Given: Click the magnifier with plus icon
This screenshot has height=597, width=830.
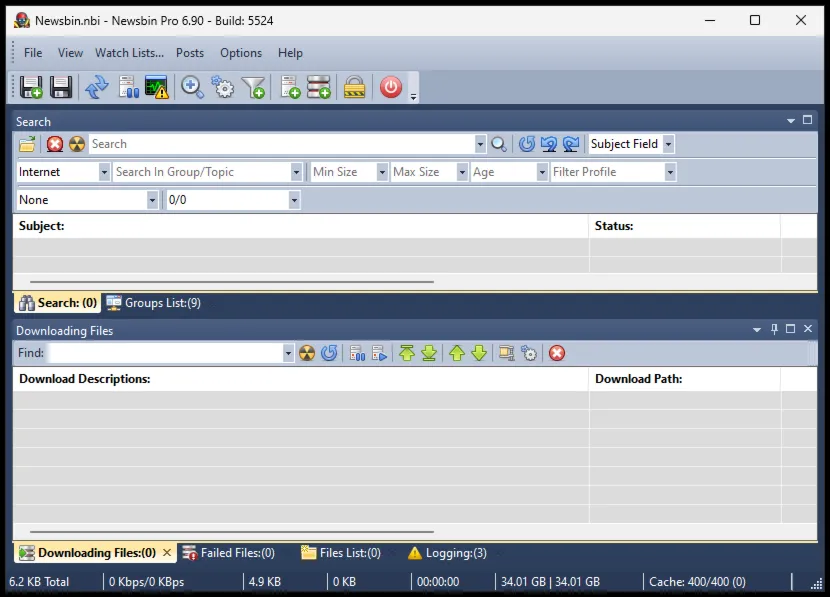Looking at the screenshot, I should [x=192, y=87].
